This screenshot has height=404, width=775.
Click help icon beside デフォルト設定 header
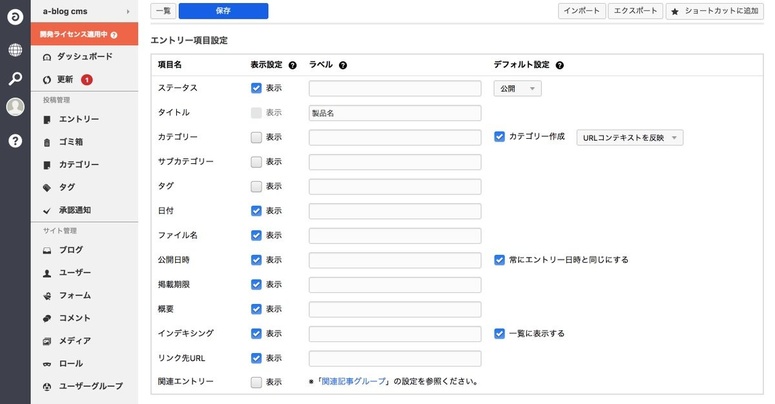point(559,65)
